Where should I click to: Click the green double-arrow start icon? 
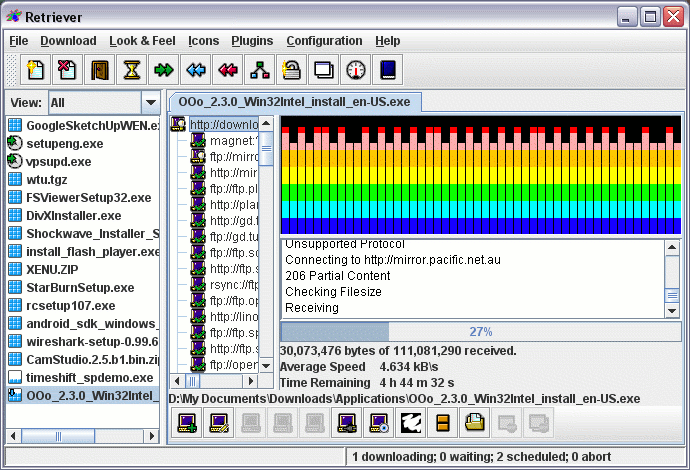click(x=164, y=70)
